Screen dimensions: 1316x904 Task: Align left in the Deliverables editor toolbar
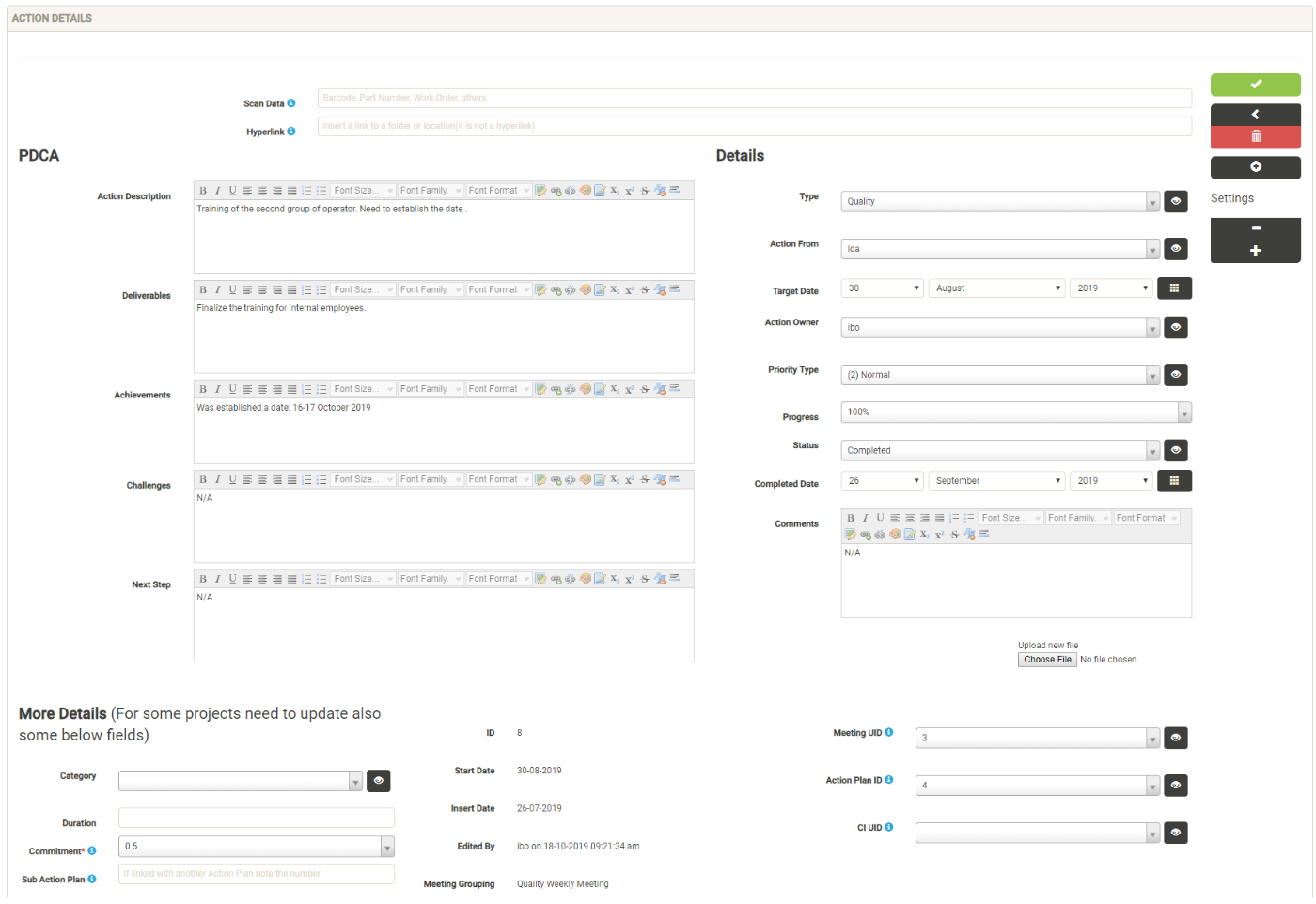(247, 290)
